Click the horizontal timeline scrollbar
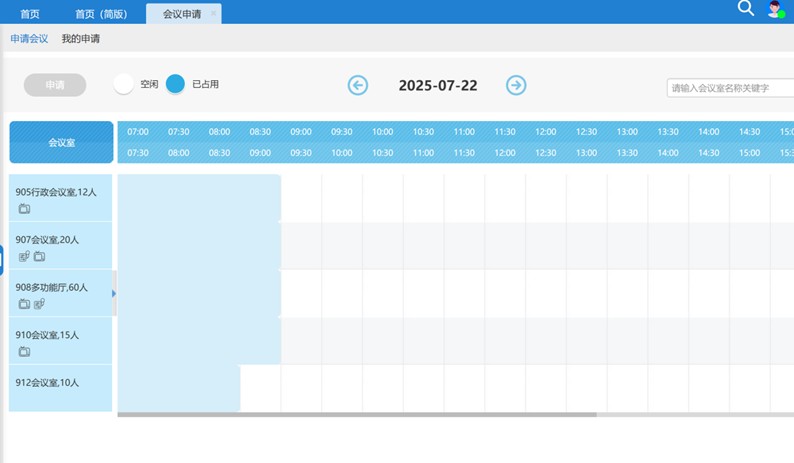The height and width of the screenshot is (463, 794). coord(356,414)
